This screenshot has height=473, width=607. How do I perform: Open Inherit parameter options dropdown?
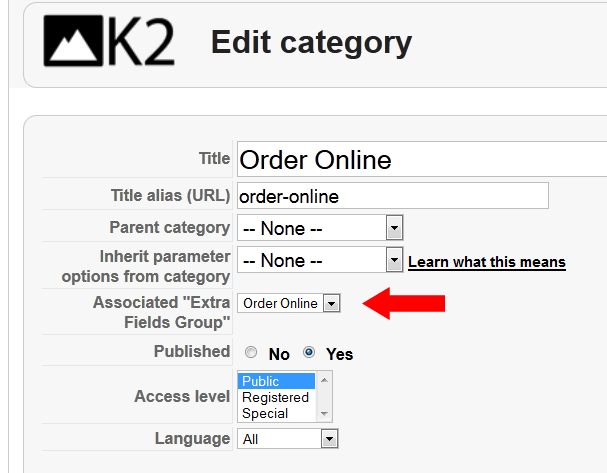320,260
